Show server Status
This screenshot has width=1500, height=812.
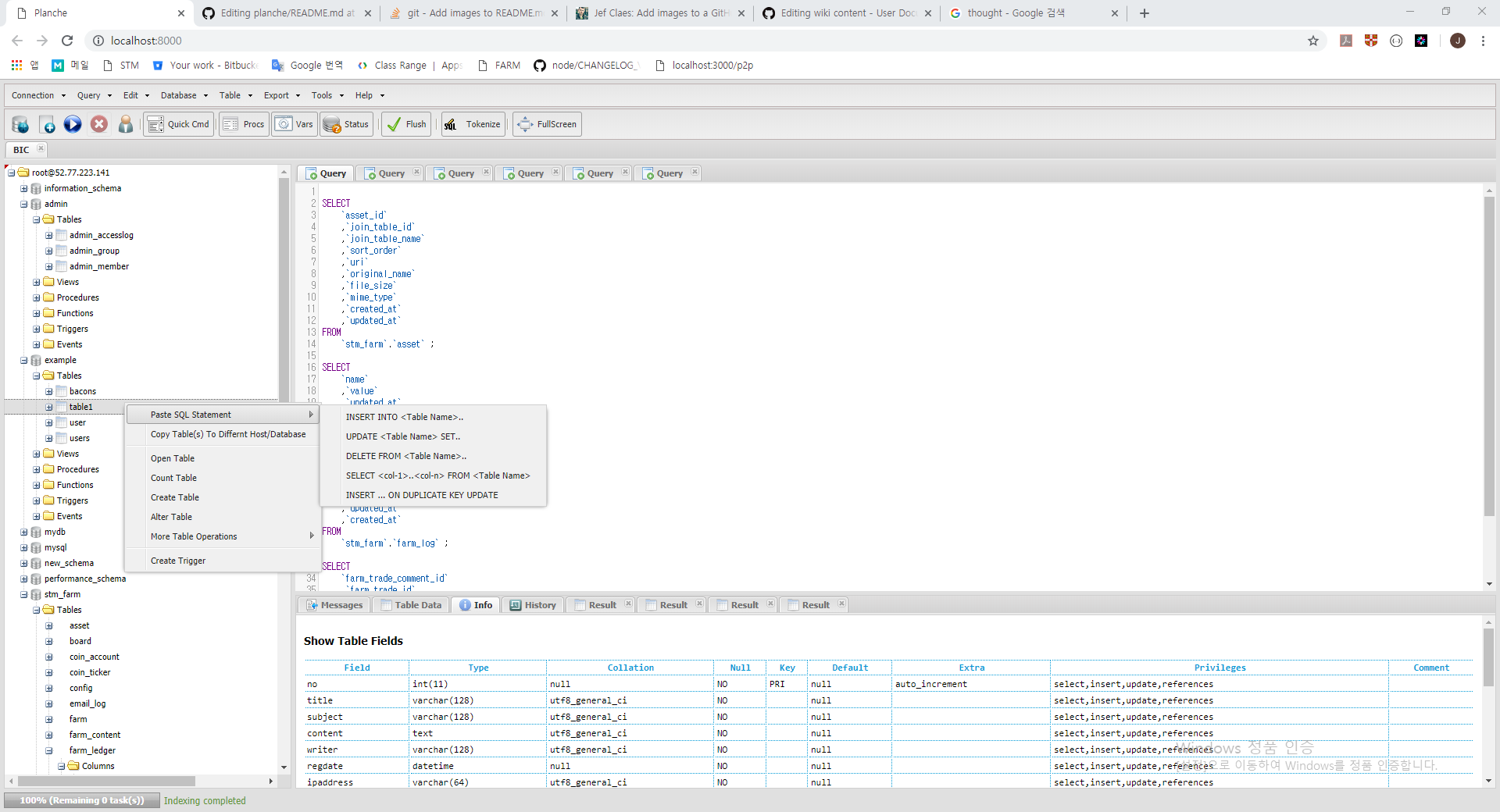346,124
